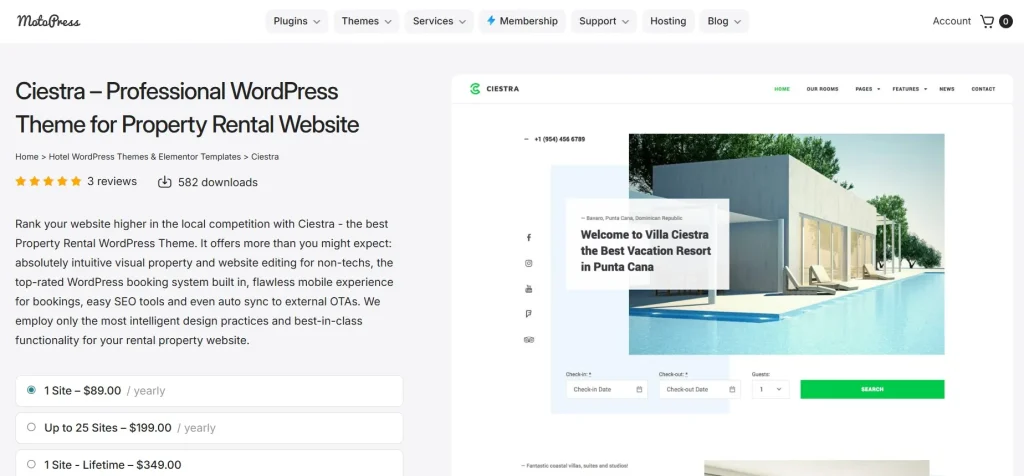Image resolution: width=1024 pixels, height=476 pixels.
Task: Click the MotoPress logo
Action: click(x=48, y=21)
